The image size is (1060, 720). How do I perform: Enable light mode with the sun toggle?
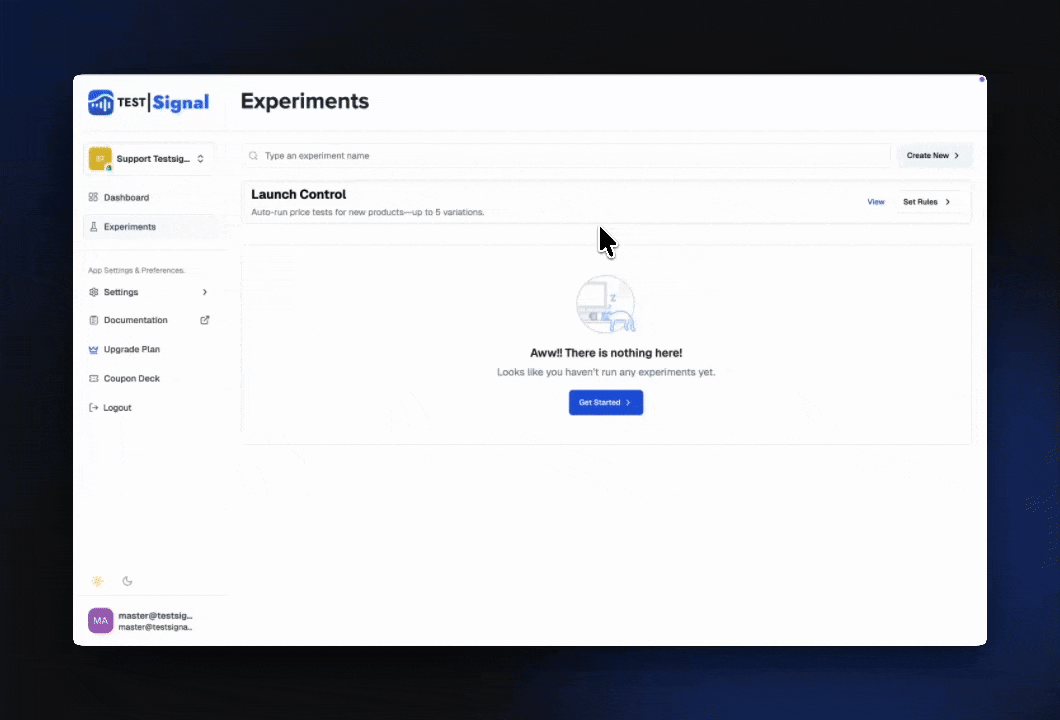[97, 581]
